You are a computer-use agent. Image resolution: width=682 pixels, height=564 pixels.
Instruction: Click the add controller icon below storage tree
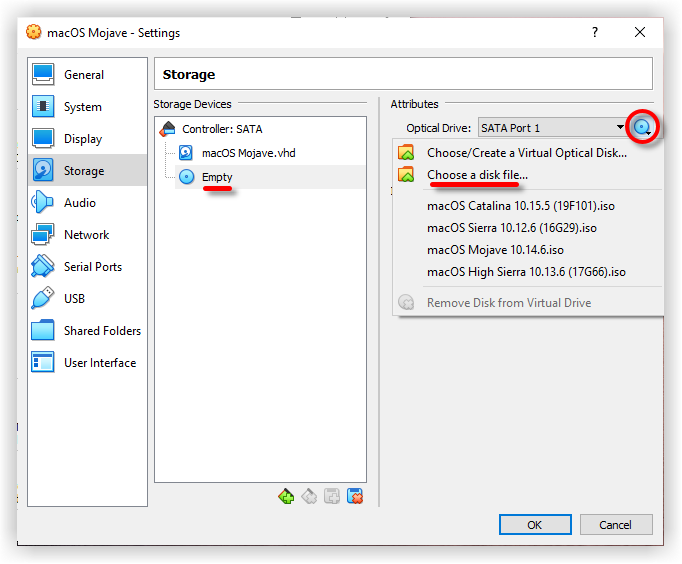287,496
